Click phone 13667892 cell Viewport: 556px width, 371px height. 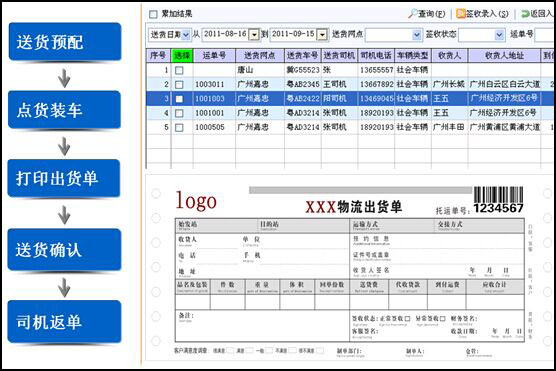tap(376, 84)
